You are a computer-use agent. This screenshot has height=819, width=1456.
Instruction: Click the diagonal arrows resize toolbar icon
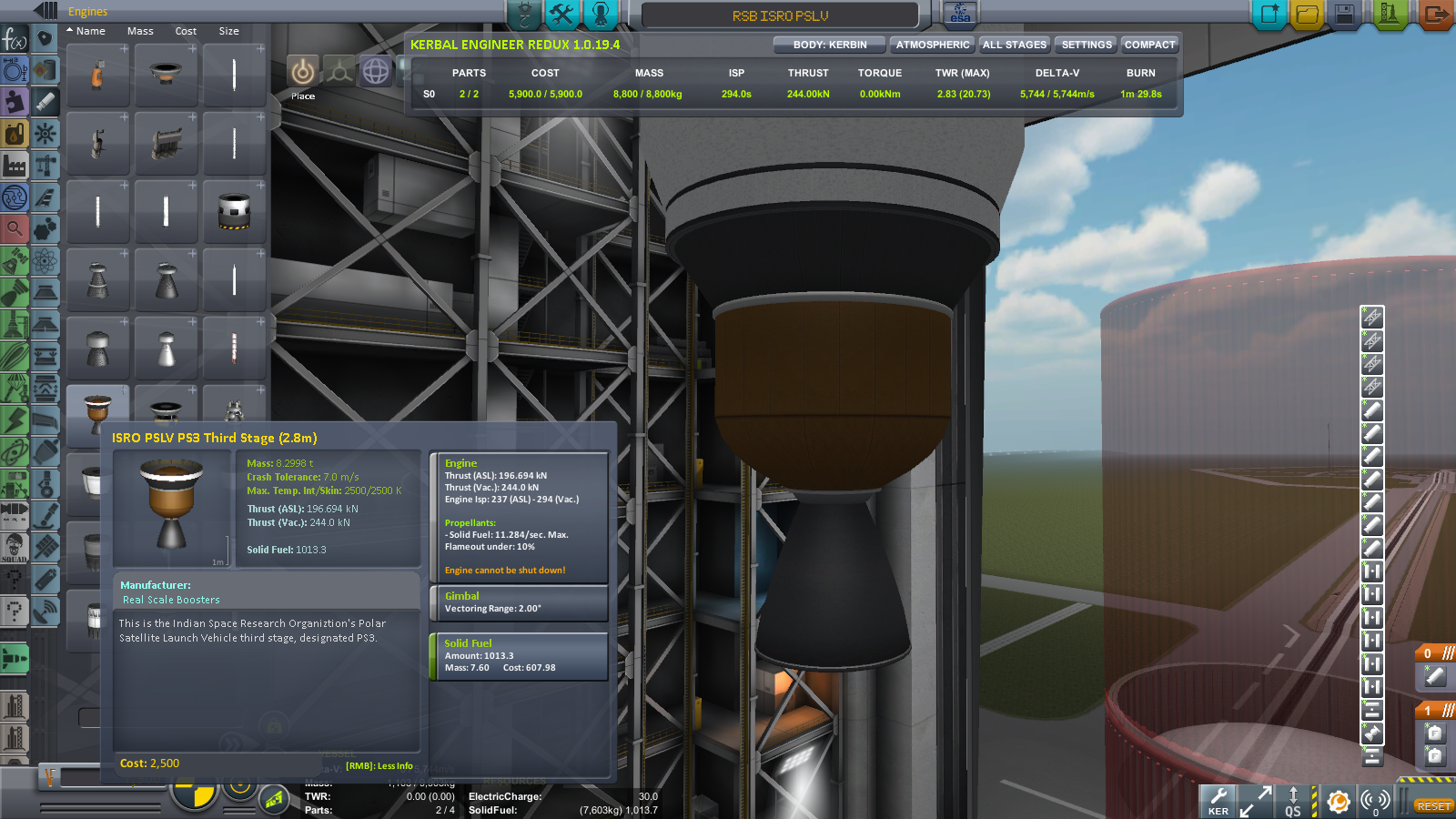coord(1256,802)
